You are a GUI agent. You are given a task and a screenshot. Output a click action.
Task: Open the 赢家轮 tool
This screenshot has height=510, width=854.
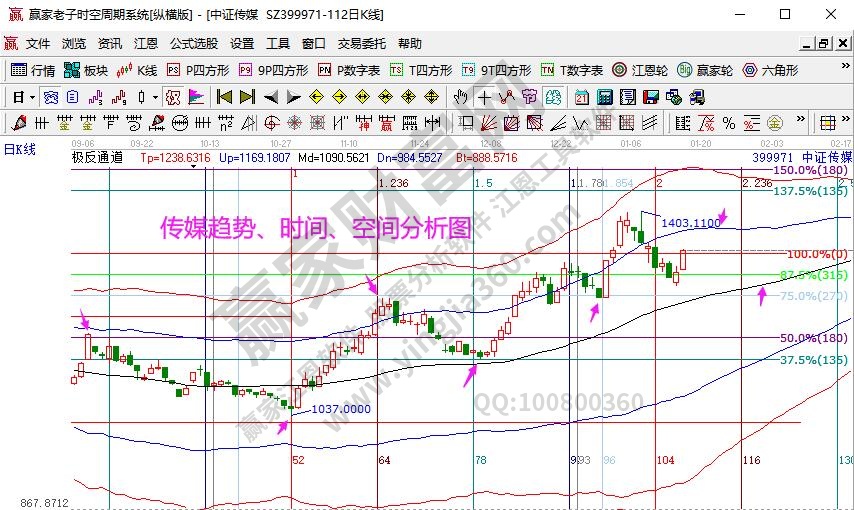tap(705, 70)
